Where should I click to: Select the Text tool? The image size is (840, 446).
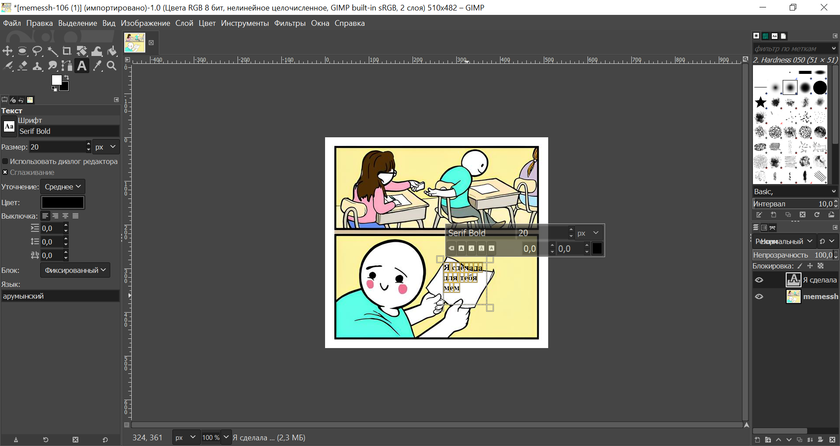[82, 66]
